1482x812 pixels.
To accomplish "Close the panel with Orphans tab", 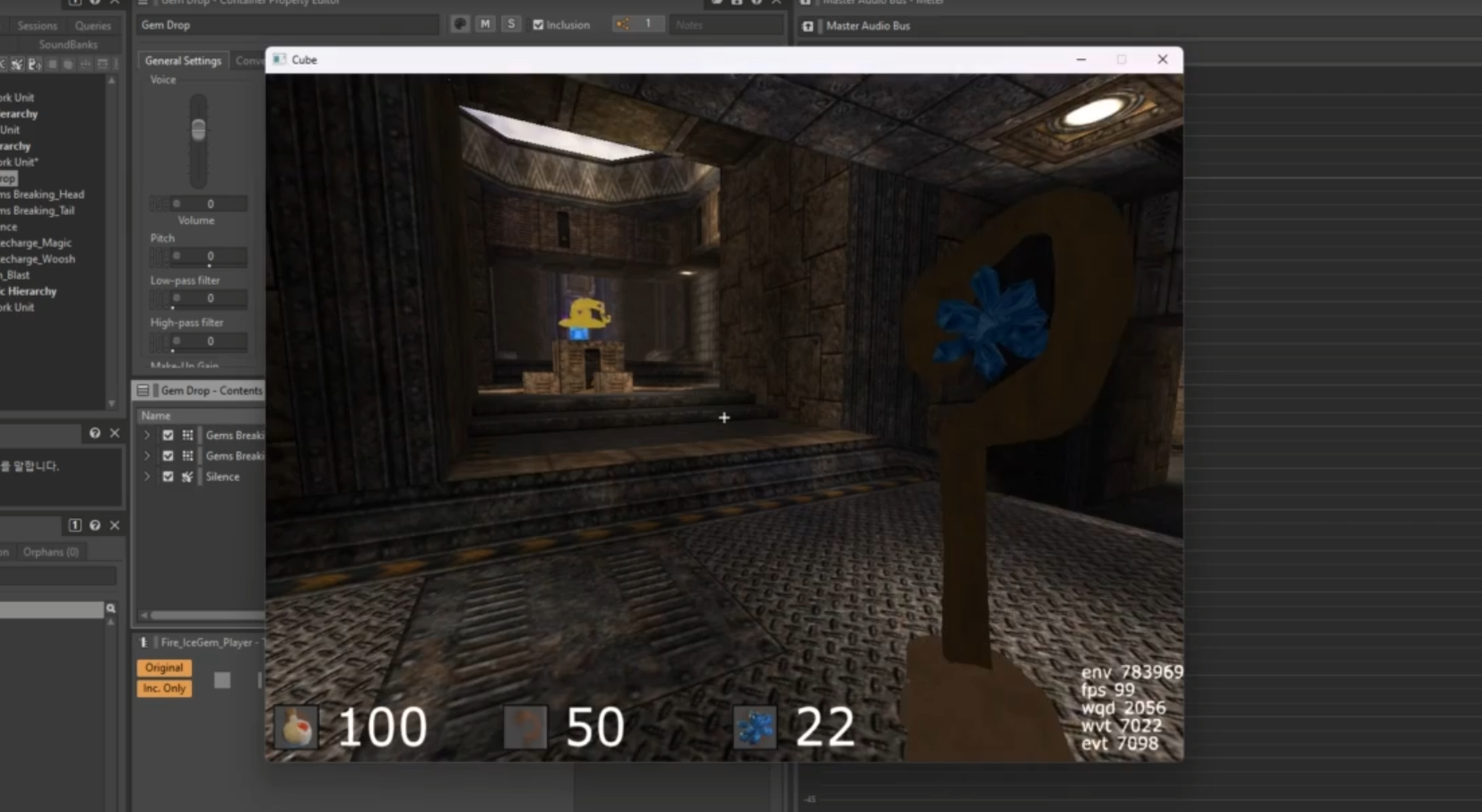I will (115, 525).
